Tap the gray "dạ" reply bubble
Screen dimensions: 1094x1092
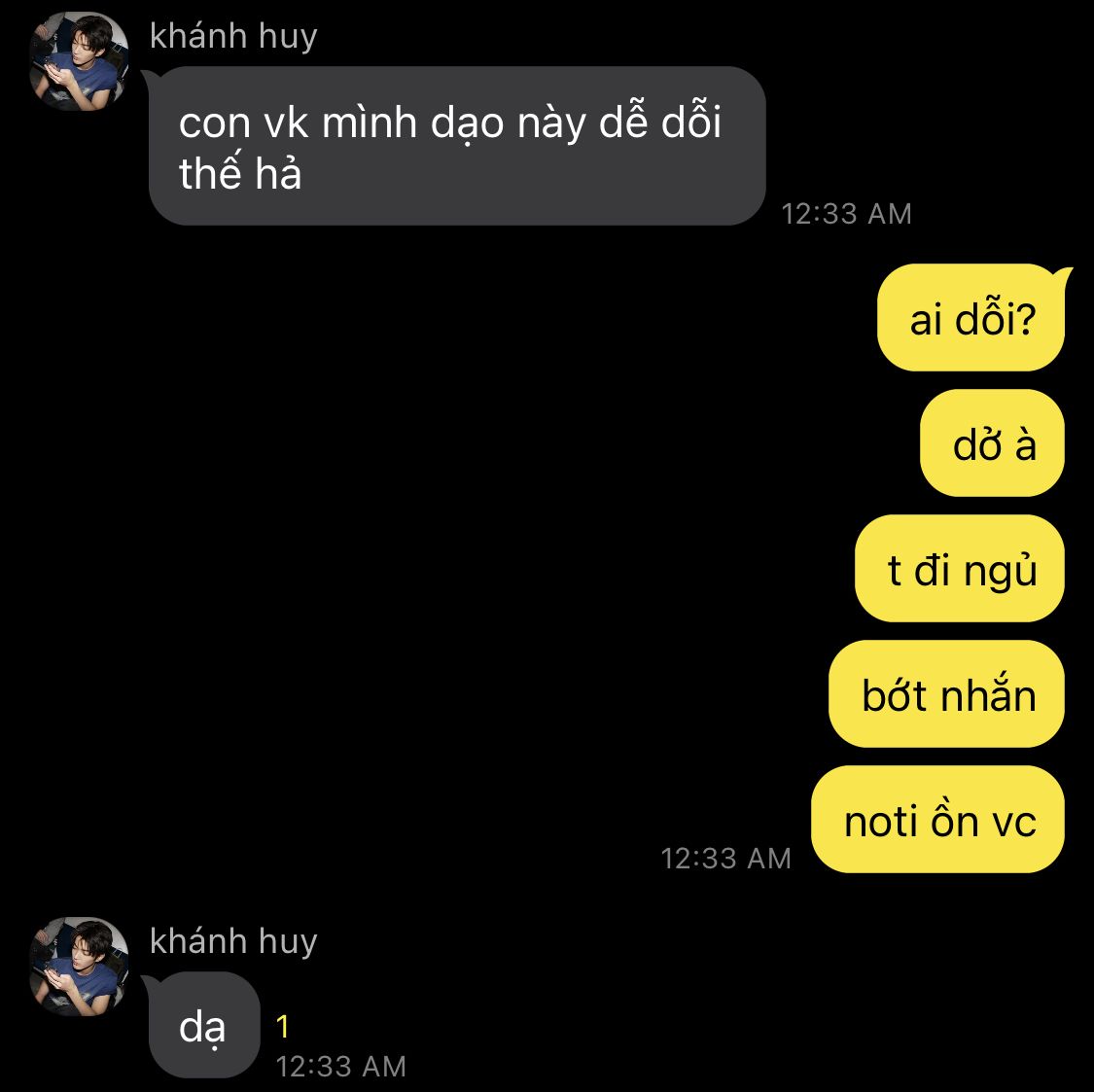click(204, 1026)
